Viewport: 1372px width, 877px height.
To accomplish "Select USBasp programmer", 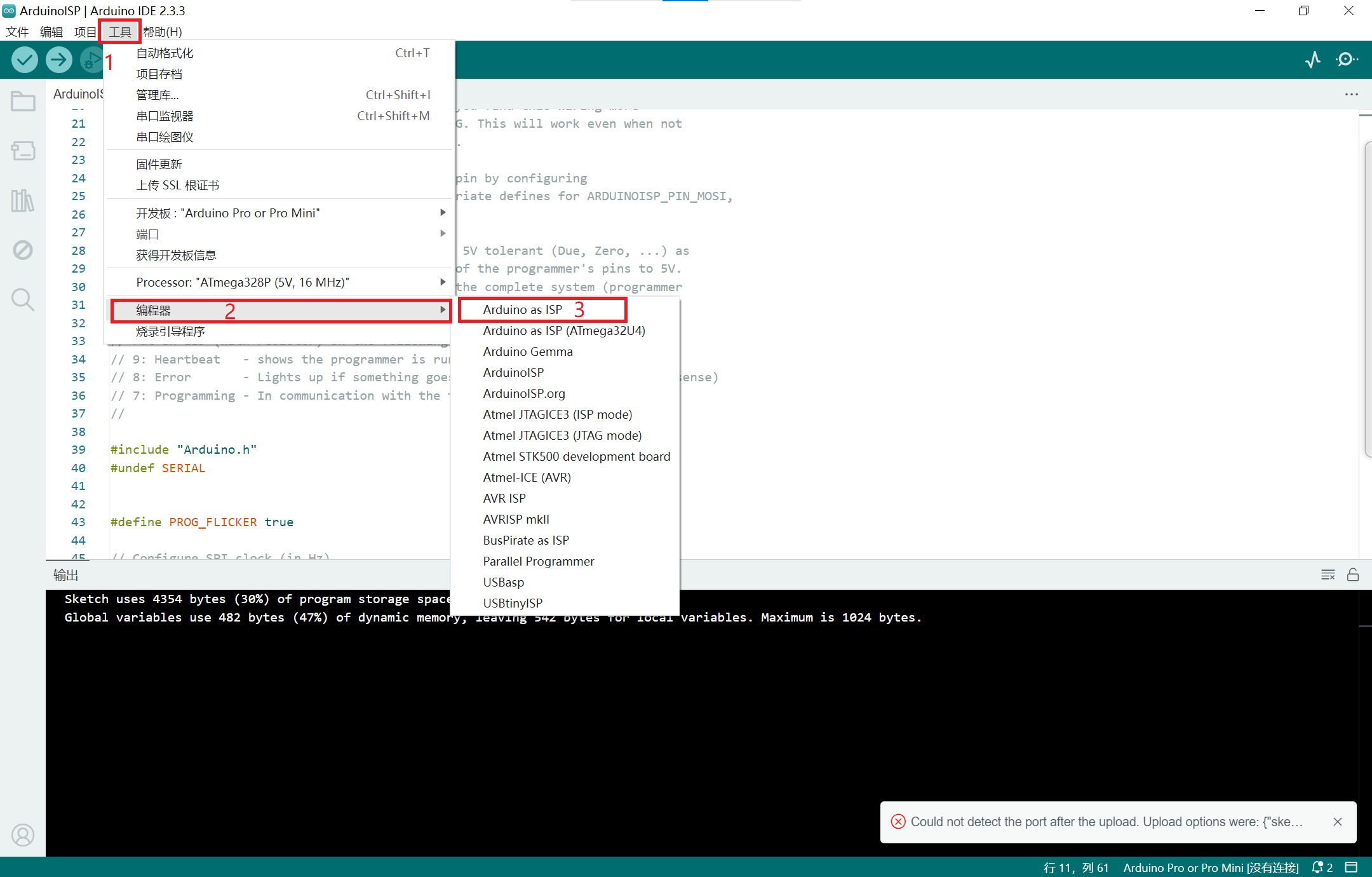I will 565,582.
